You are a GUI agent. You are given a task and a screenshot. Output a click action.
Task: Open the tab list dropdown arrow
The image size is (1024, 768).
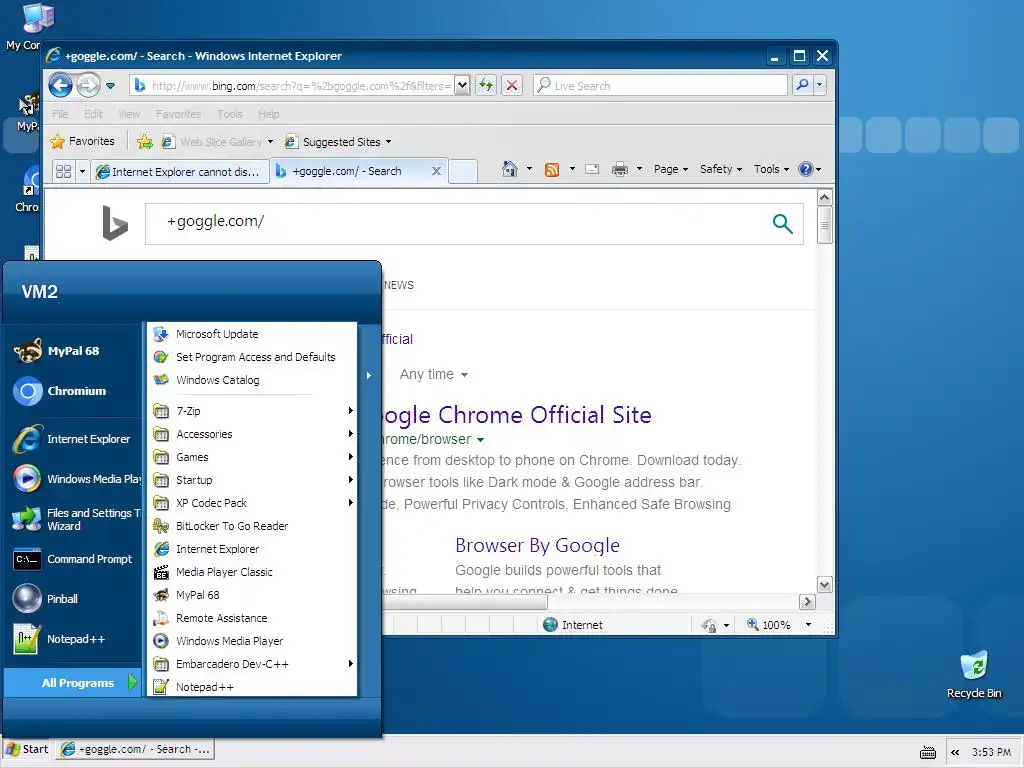82,171
